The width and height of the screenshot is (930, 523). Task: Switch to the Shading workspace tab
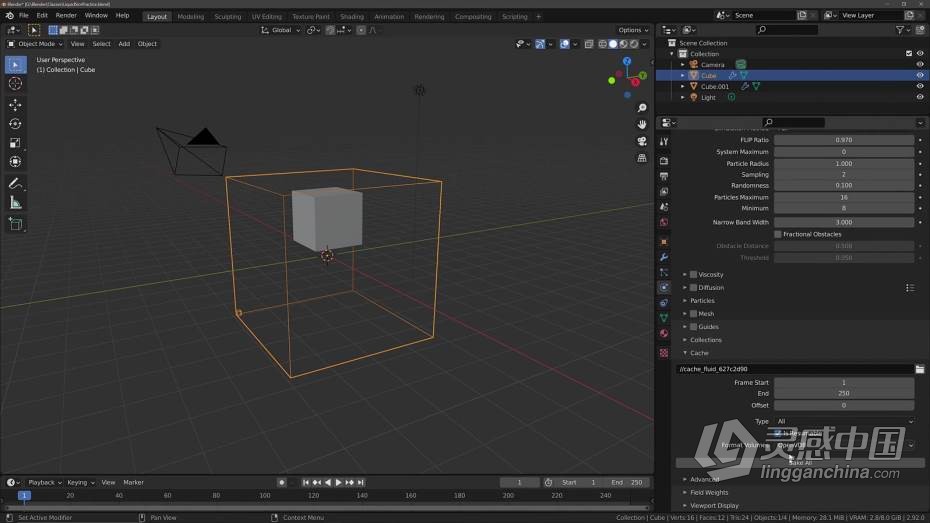(x=352, y=17)
